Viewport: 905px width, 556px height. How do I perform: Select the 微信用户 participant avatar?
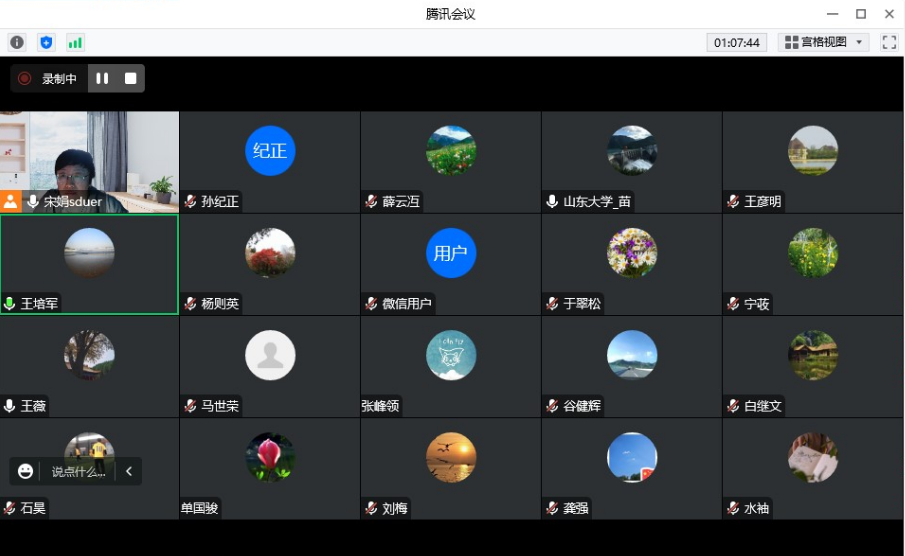point(451,253)
